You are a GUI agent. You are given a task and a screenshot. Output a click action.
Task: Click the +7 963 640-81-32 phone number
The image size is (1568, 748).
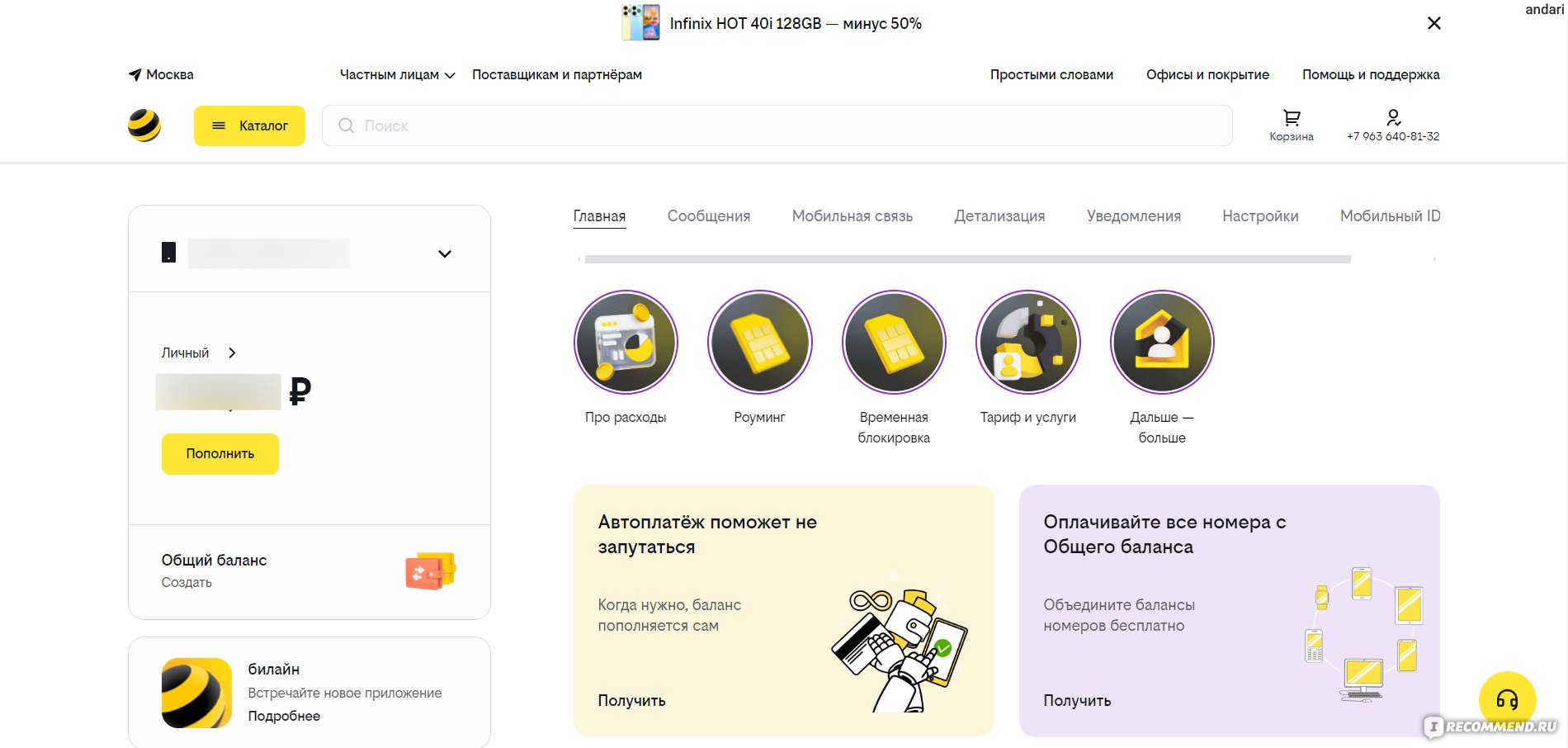[x=1393, y=136]
